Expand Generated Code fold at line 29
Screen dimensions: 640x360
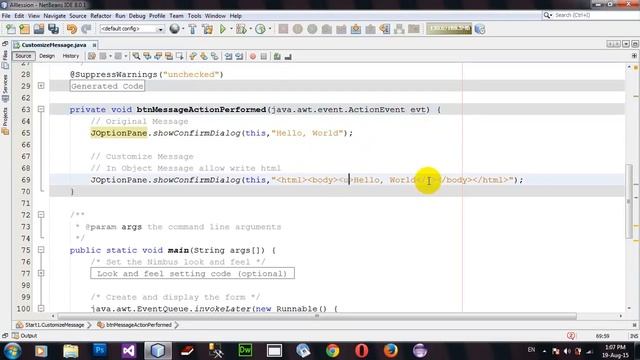click(x=41, y=86)
